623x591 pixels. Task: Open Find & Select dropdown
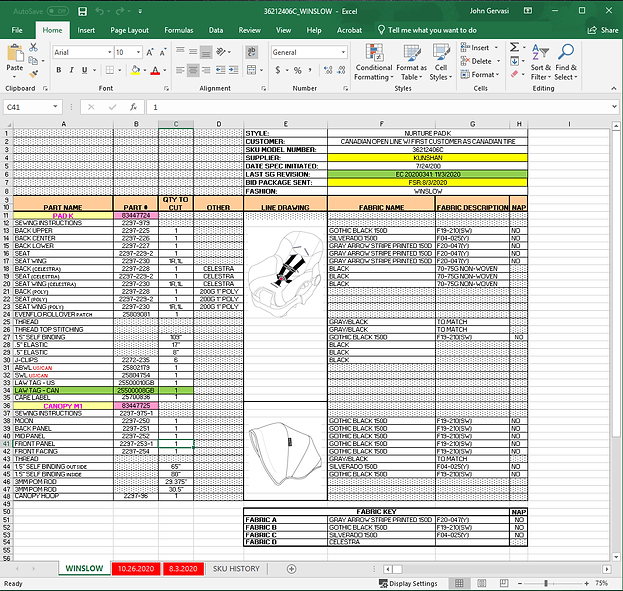tap(566, 62)
